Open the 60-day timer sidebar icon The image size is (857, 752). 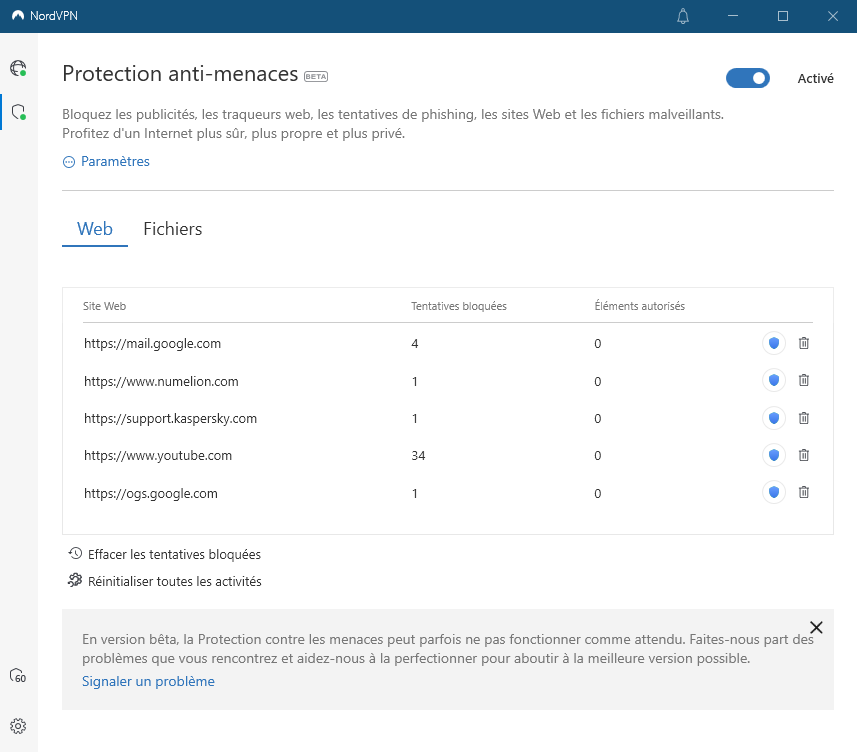click(x=18, y=675)
